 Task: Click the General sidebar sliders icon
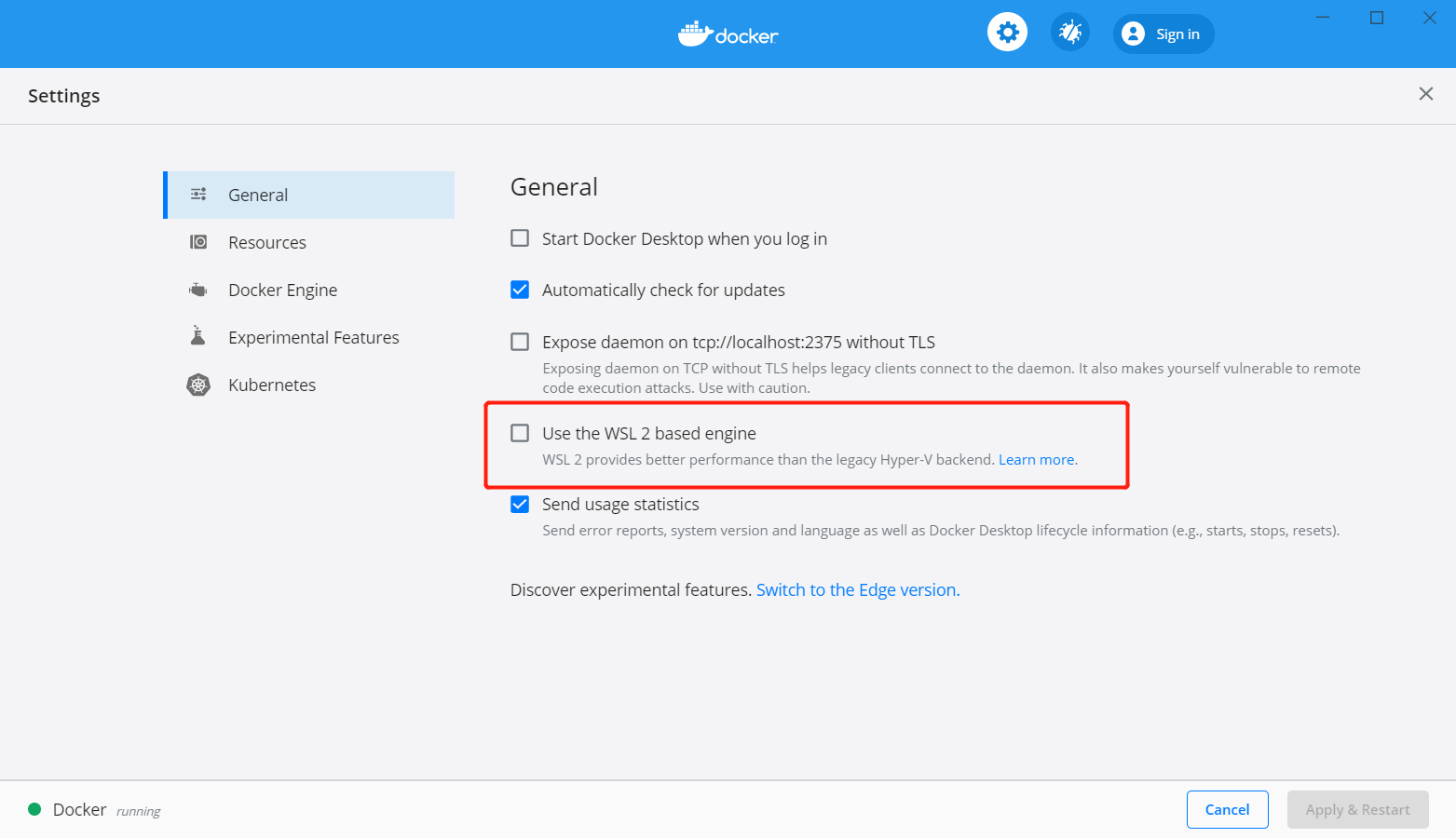(198, 195)
